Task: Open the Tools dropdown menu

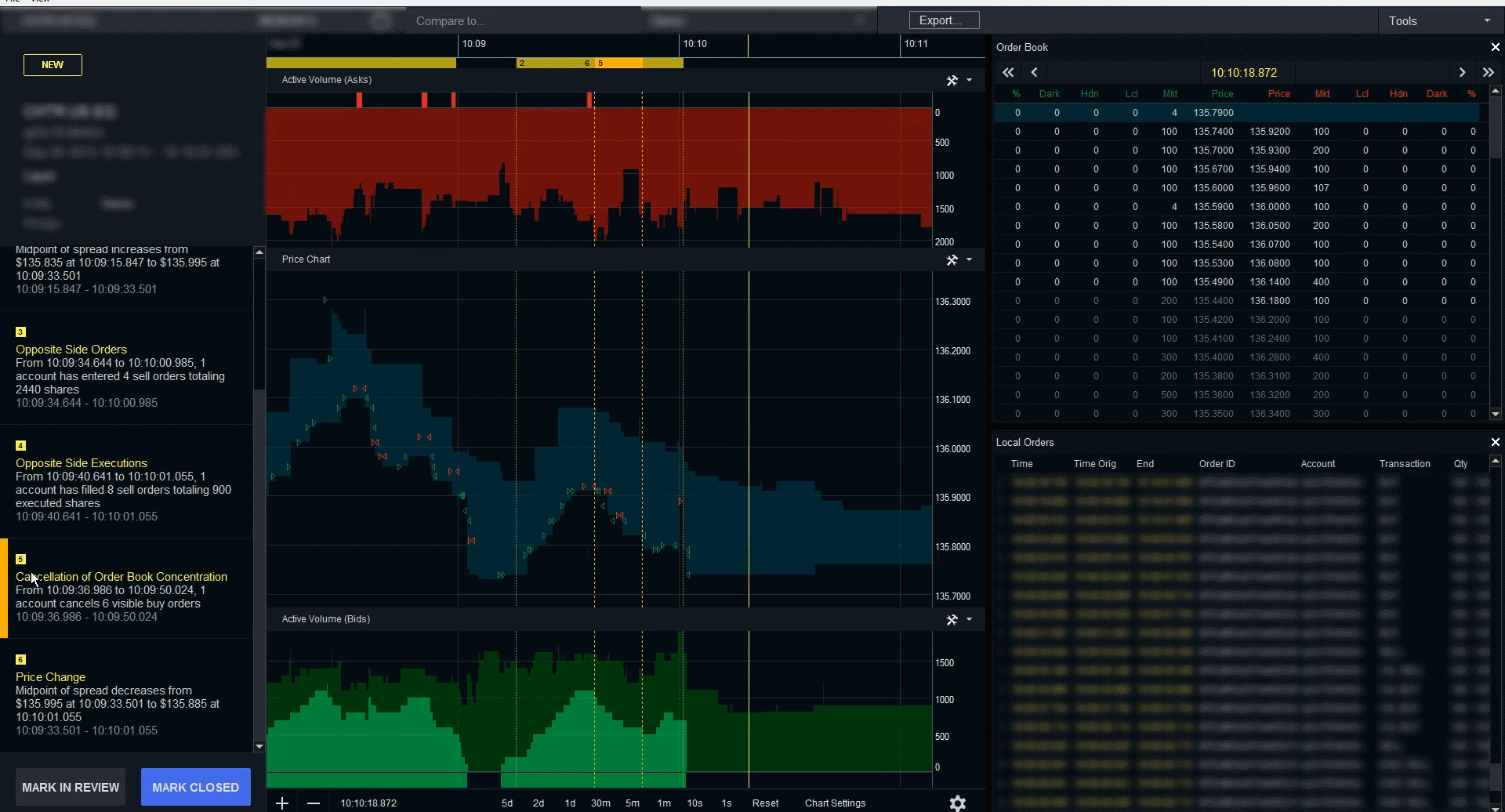Action: (1441, 21)
